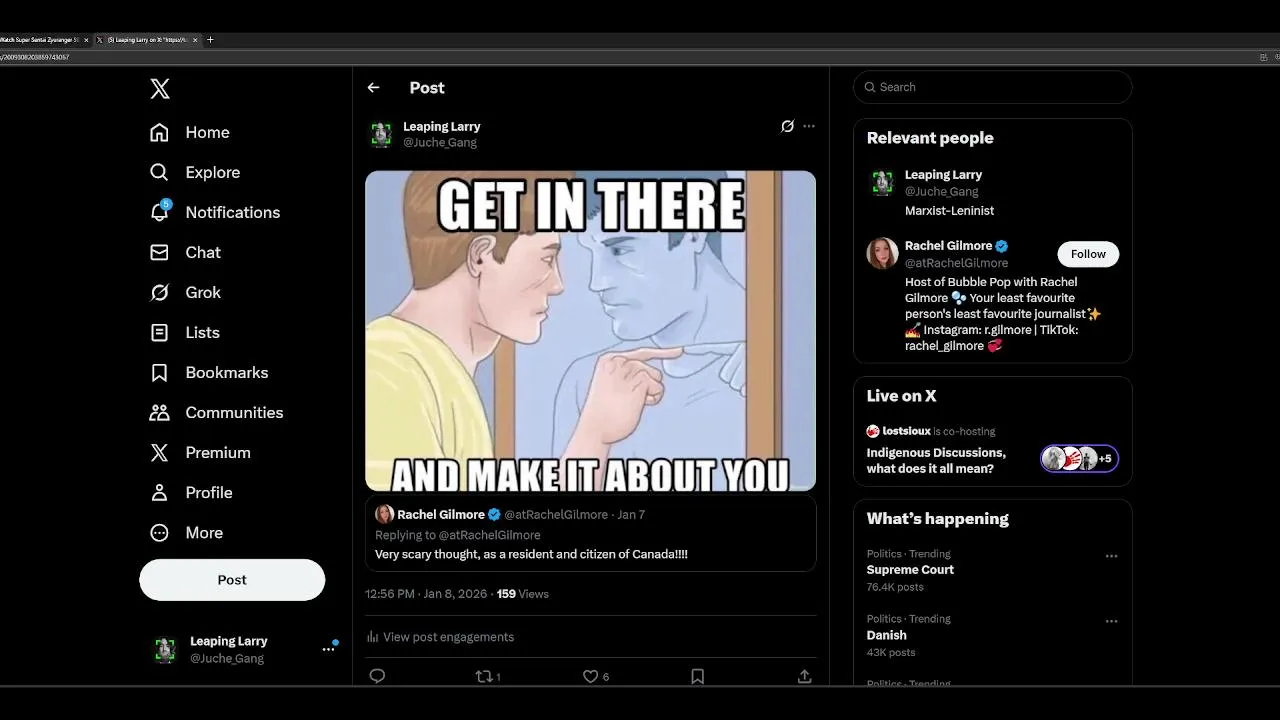This screenshot has width=1280, height=720.
Task: Open post options three-dot menu
Action: [809, 126]
